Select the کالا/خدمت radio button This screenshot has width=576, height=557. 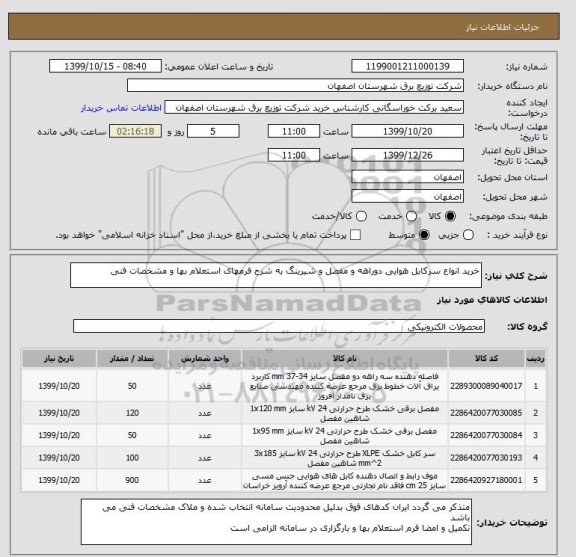361,216
